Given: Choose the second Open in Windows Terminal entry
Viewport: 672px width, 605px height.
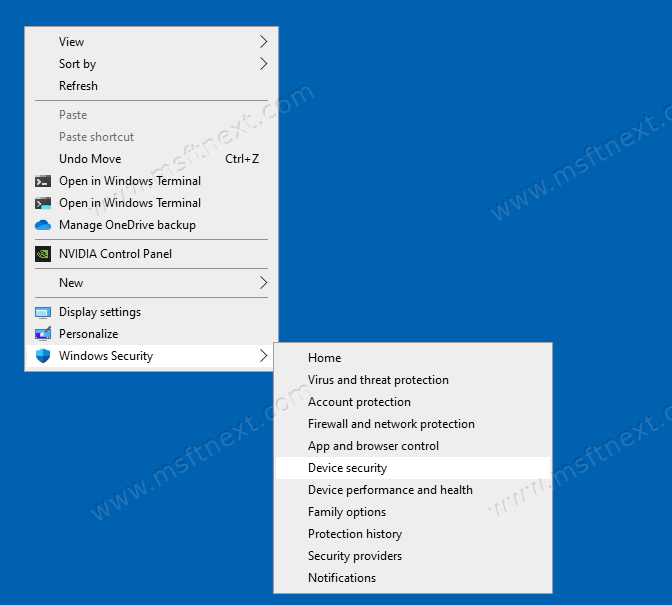Looking at the screenshot, I should coord(151,203).
